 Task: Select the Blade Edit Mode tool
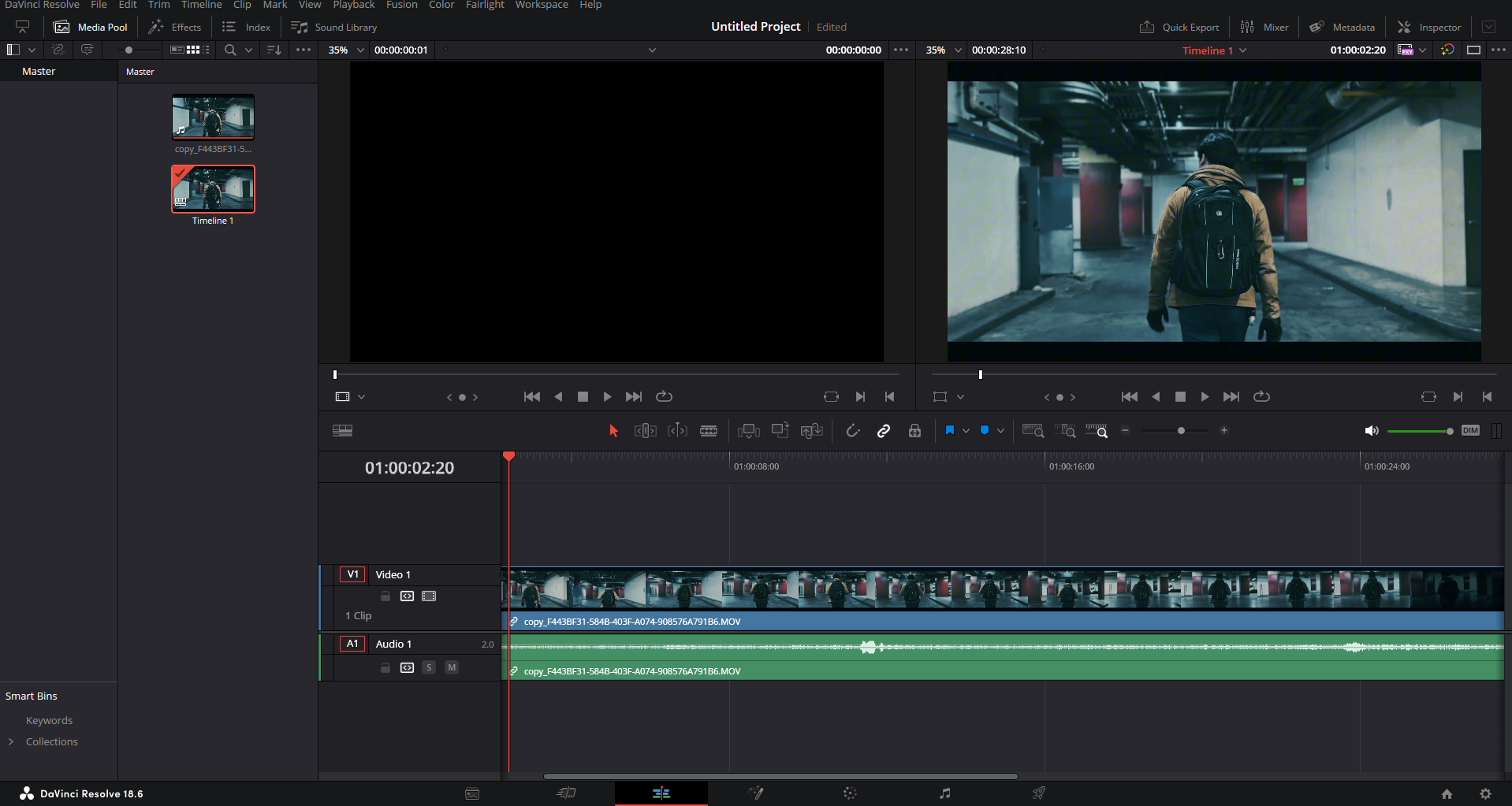(709, 430)
